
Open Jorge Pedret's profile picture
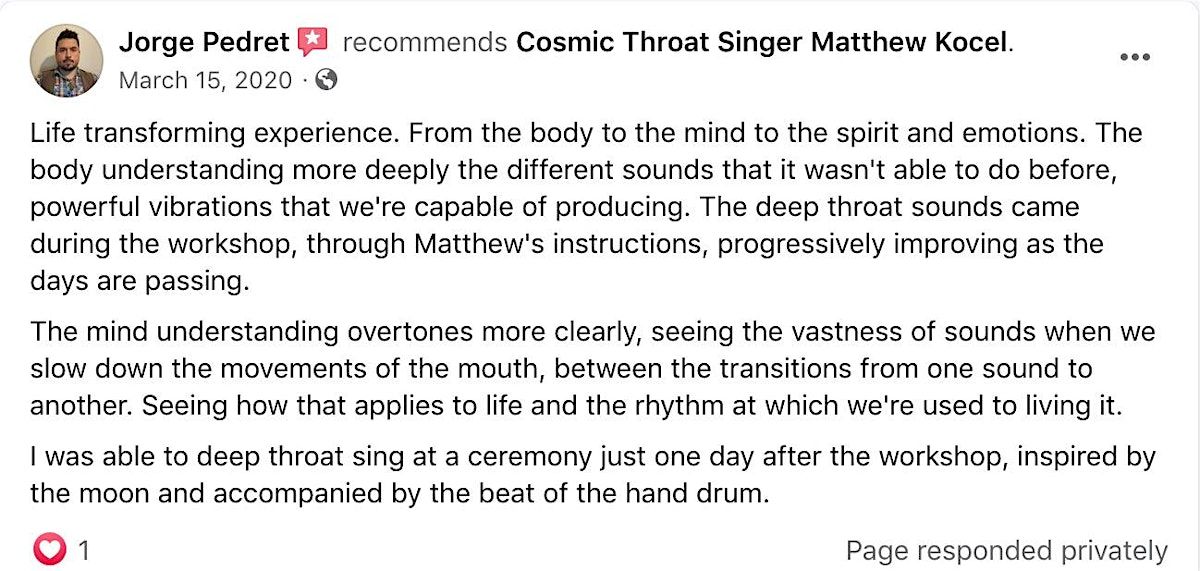(x=67, y=61)
